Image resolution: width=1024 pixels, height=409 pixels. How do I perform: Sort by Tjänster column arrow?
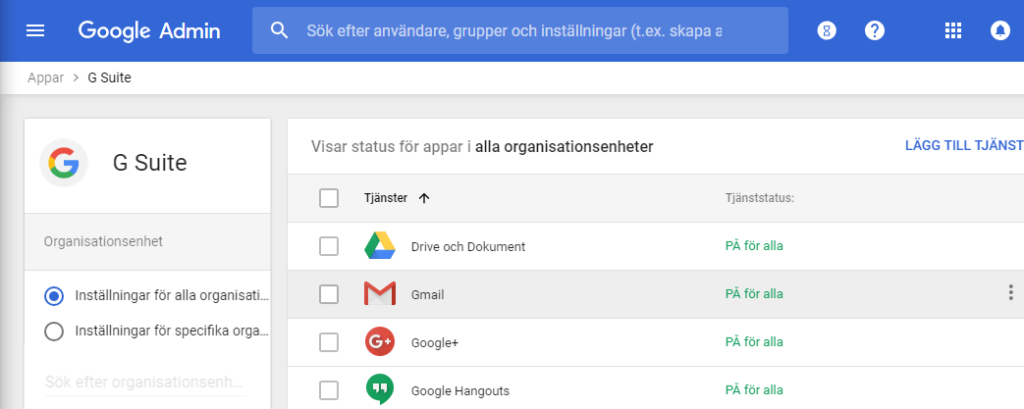pos(424,198)
